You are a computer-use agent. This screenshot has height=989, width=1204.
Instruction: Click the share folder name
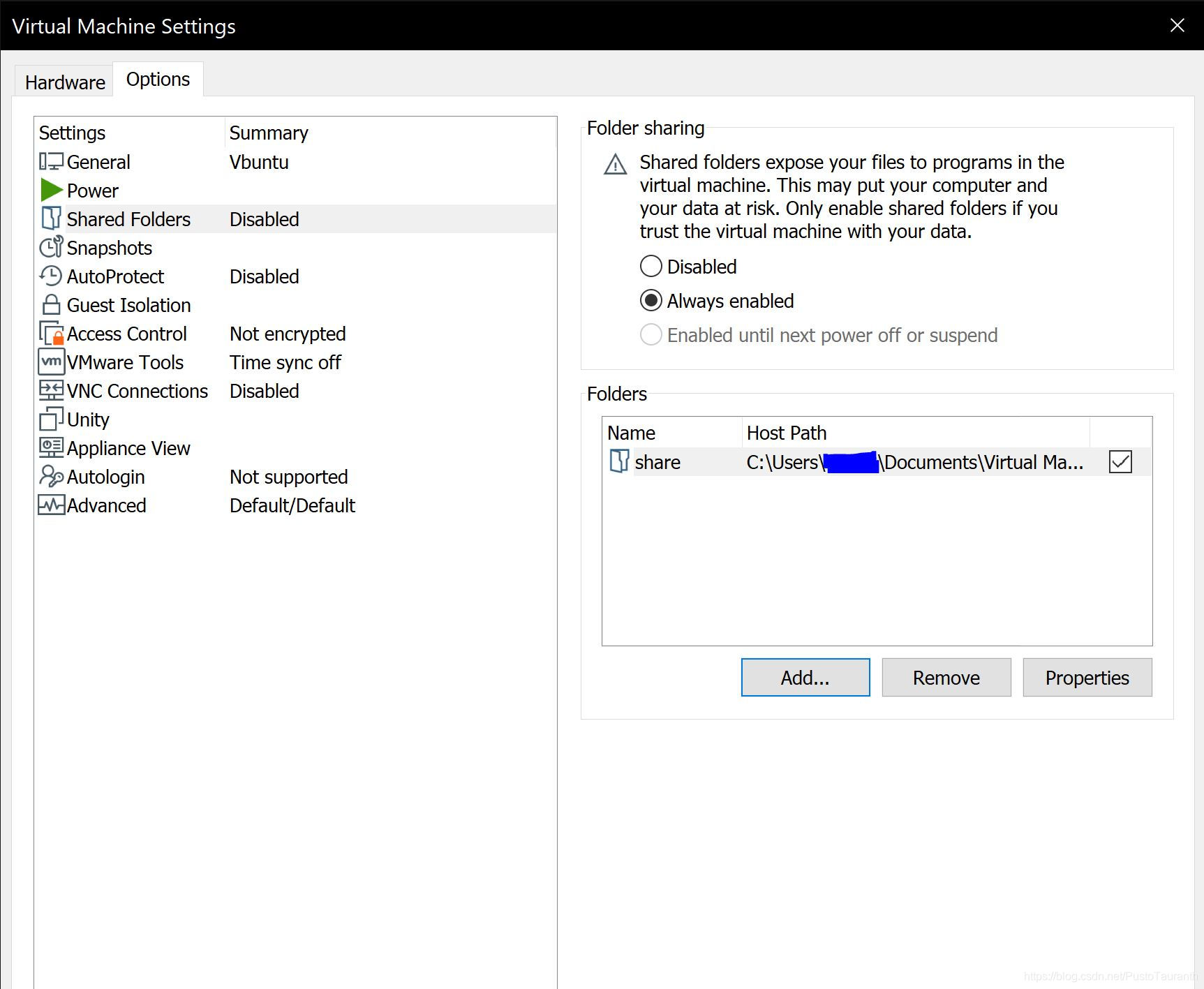point(657,462)
